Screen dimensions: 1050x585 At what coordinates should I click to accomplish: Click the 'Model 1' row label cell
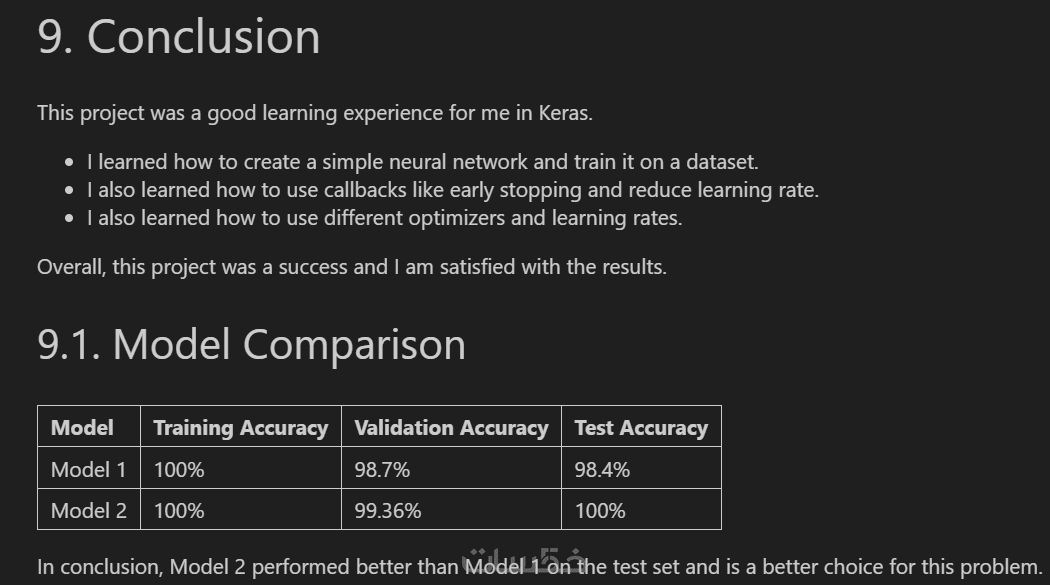click(88, 469)
